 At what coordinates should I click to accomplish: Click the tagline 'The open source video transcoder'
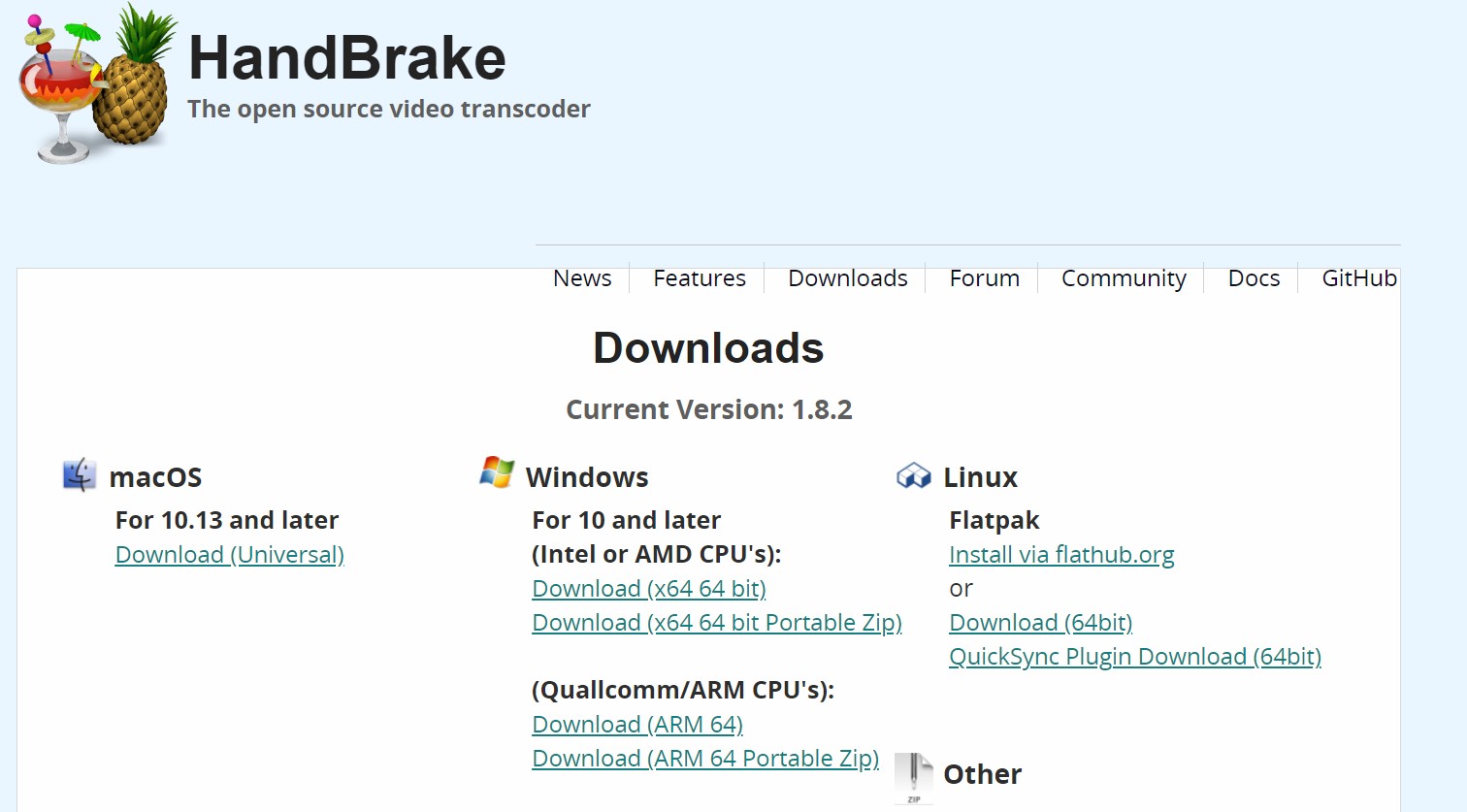coord(389,109)
